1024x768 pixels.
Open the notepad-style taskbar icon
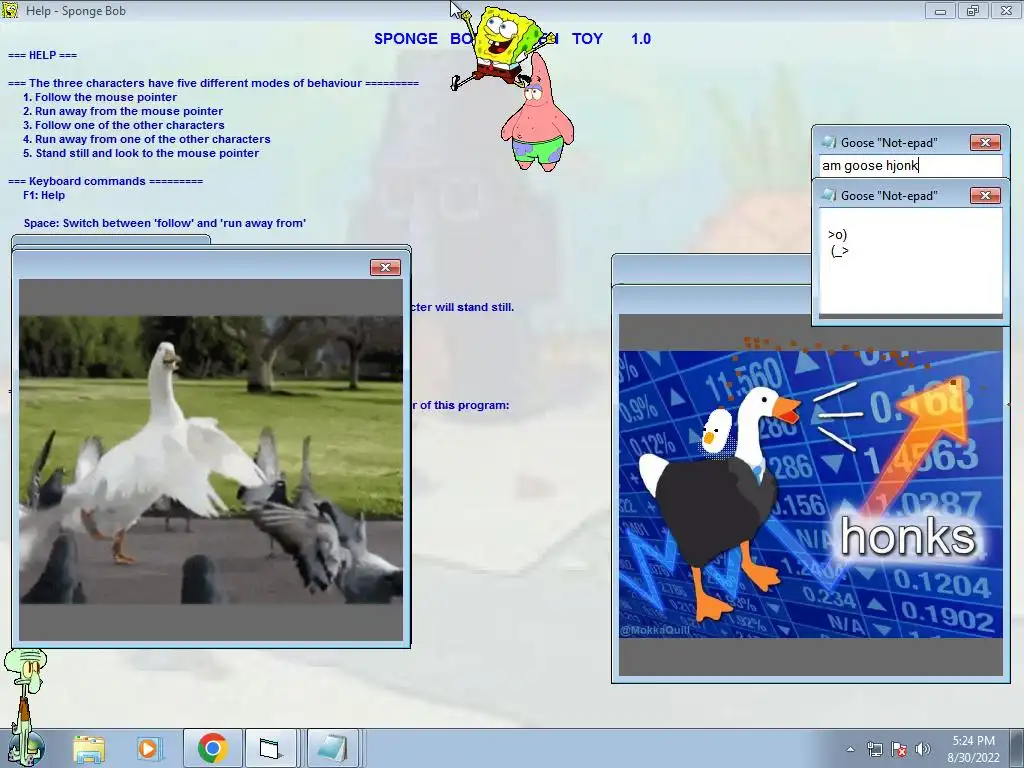332,748
